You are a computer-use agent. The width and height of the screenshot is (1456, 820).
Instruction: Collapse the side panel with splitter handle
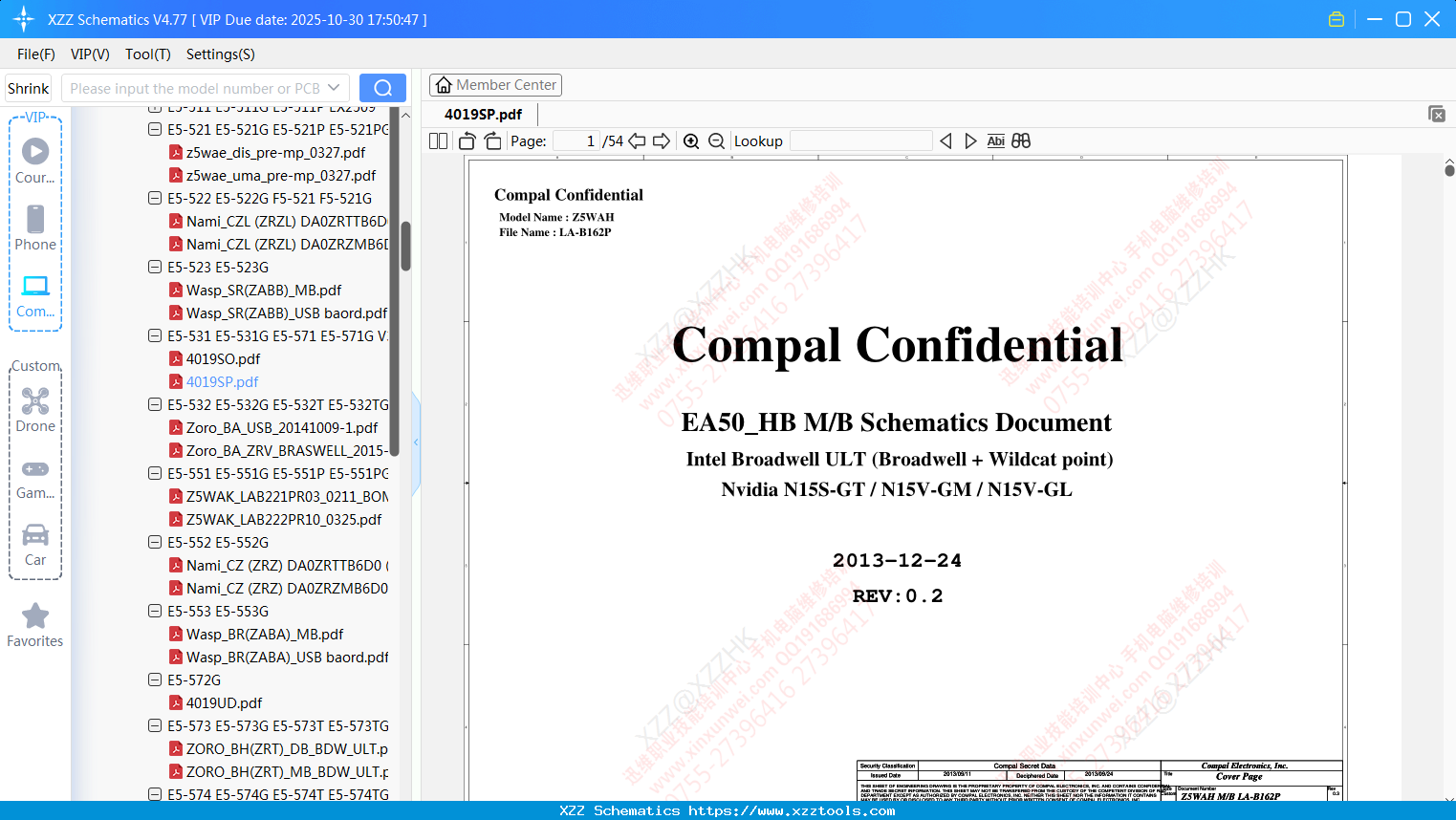point(416,442)
